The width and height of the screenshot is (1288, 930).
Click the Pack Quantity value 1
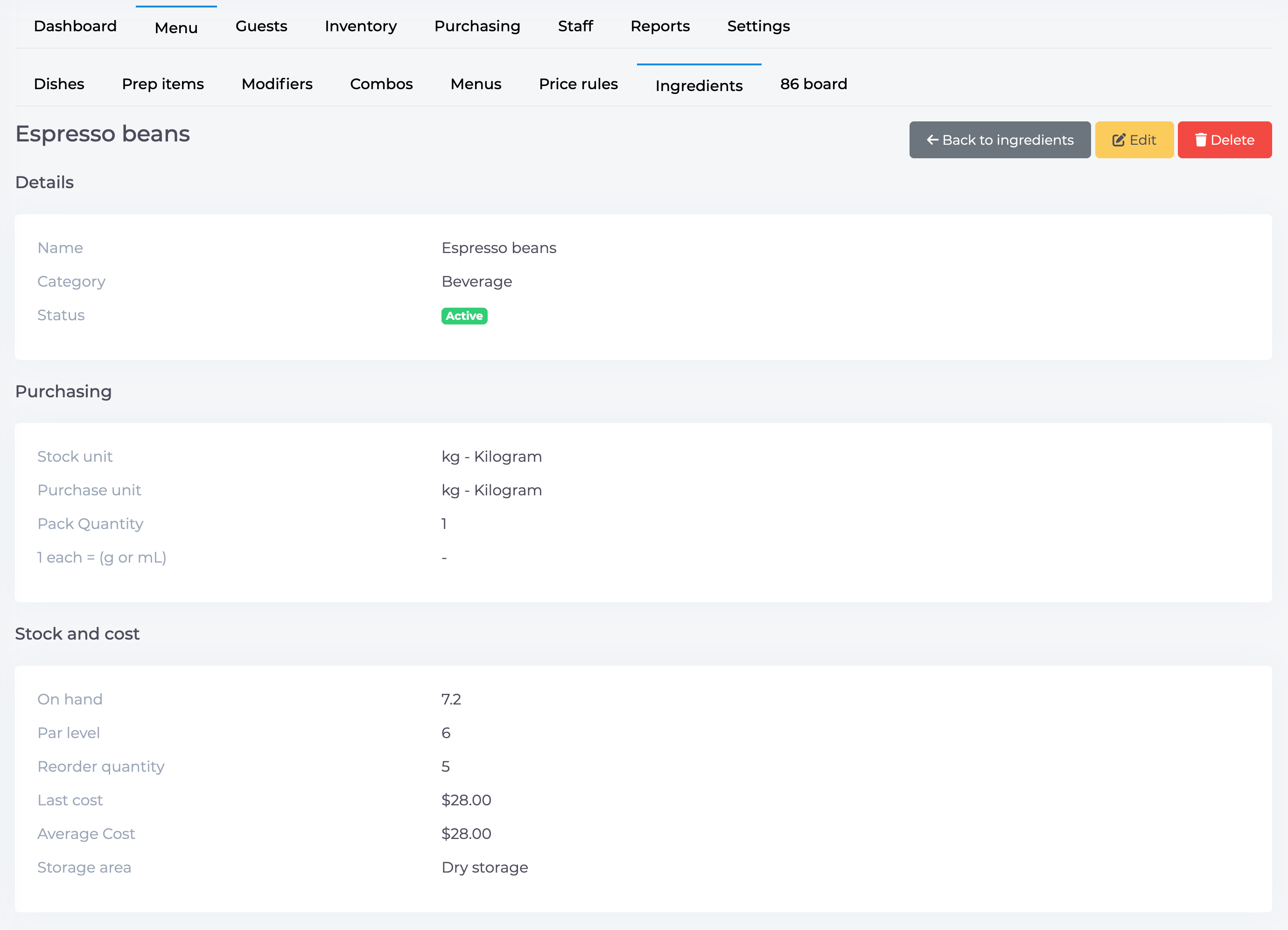tap(443, 524)
